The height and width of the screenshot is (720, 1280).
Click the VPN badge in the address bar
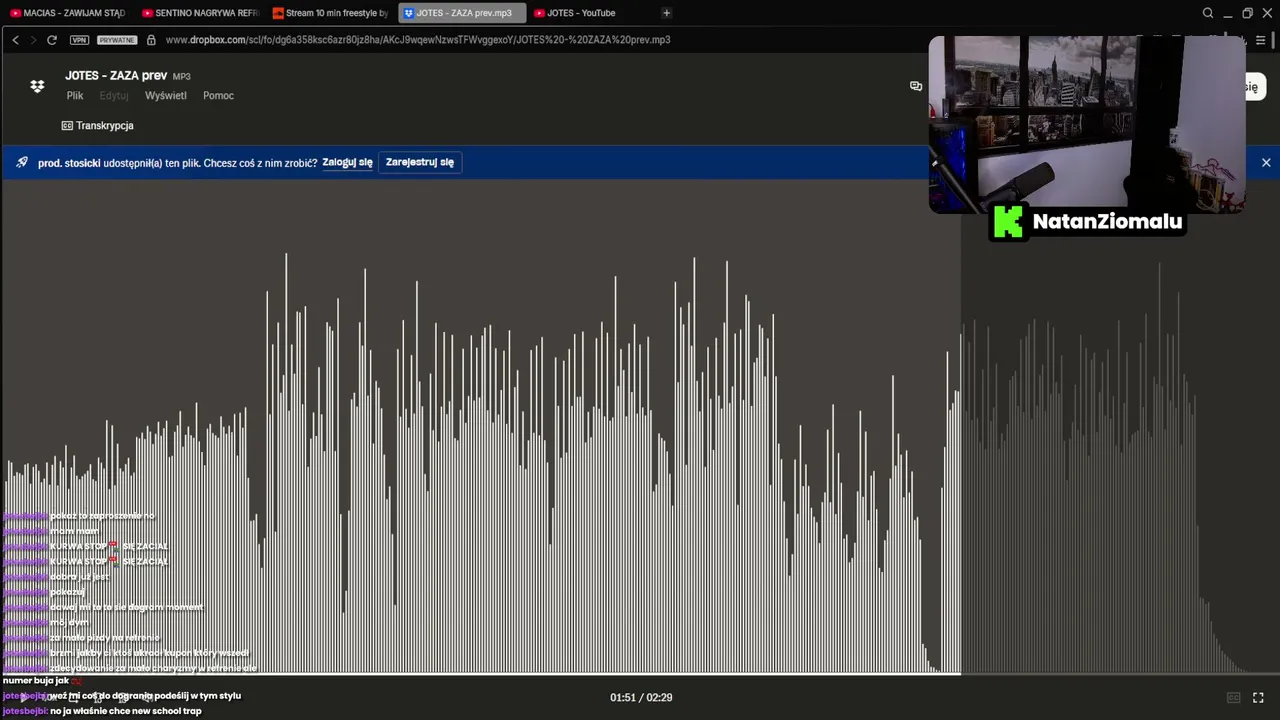[80, 40]
